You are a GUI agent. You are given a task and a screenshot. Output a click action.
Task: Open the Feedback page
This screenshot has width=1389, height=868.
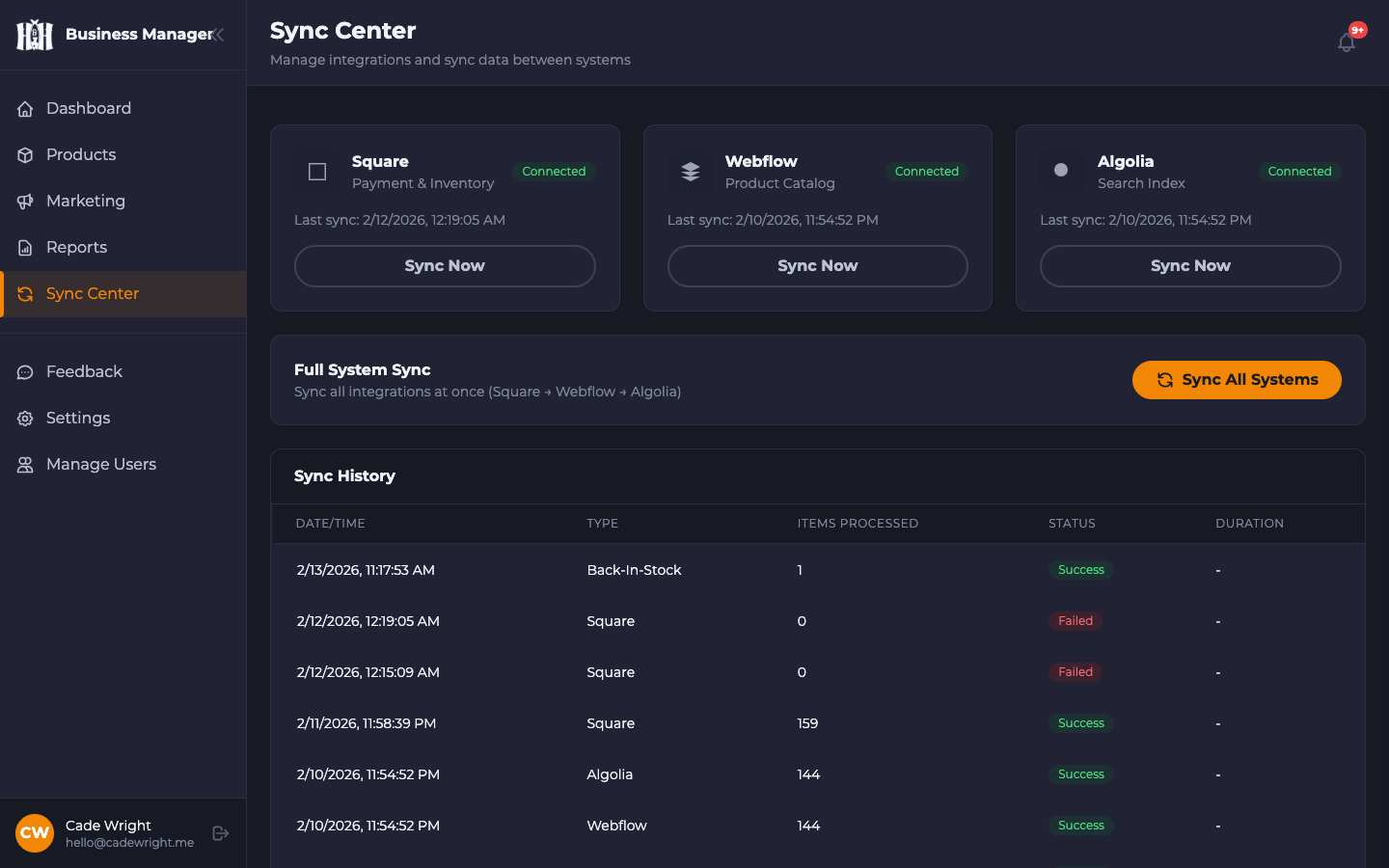coord(123,372)
